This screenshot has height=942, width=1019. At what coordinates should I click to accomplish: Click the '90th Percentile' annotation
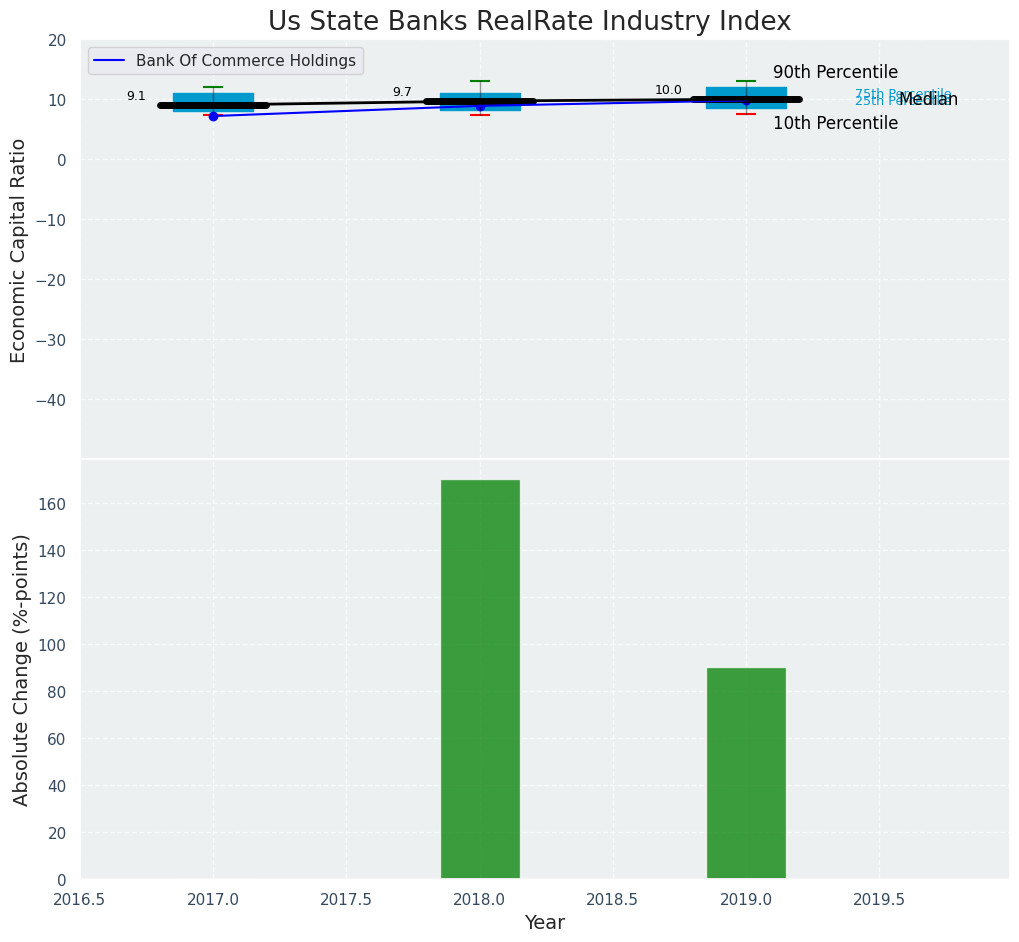click(x=835, y=73)
